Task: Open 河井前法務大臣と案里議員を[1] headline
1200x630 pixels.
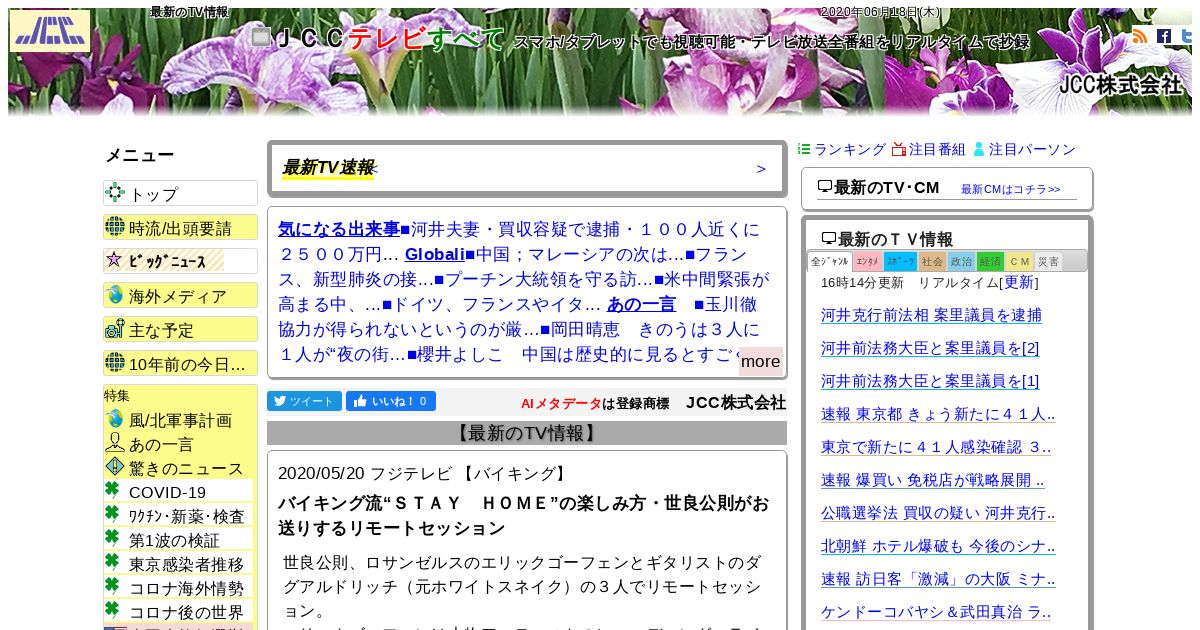Action: (x=930, y=381)
